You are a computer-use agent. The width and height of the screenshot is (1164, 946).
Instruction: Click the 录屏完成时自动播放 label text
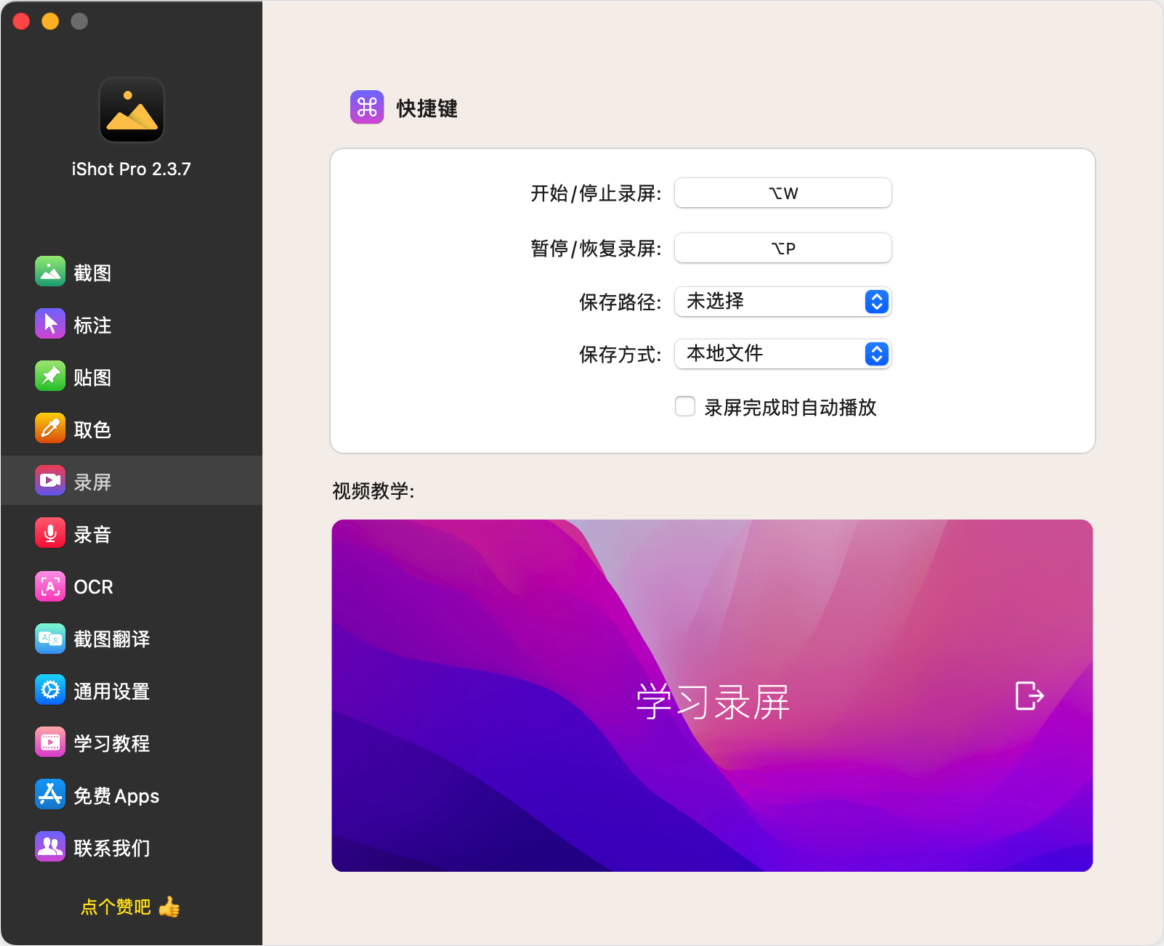click(790, 407)
